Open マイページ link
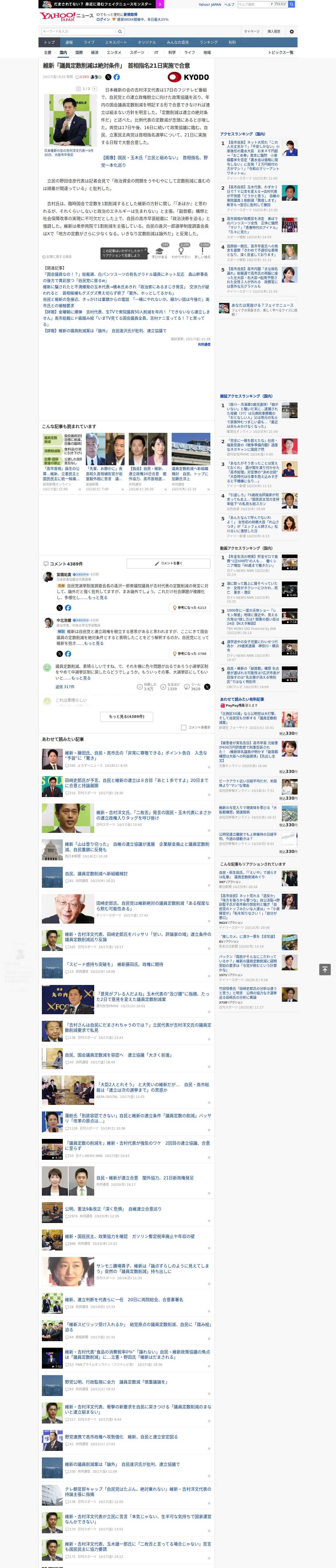The height and width of the screenshot is (1568, 336). click(x=251, y=32)
